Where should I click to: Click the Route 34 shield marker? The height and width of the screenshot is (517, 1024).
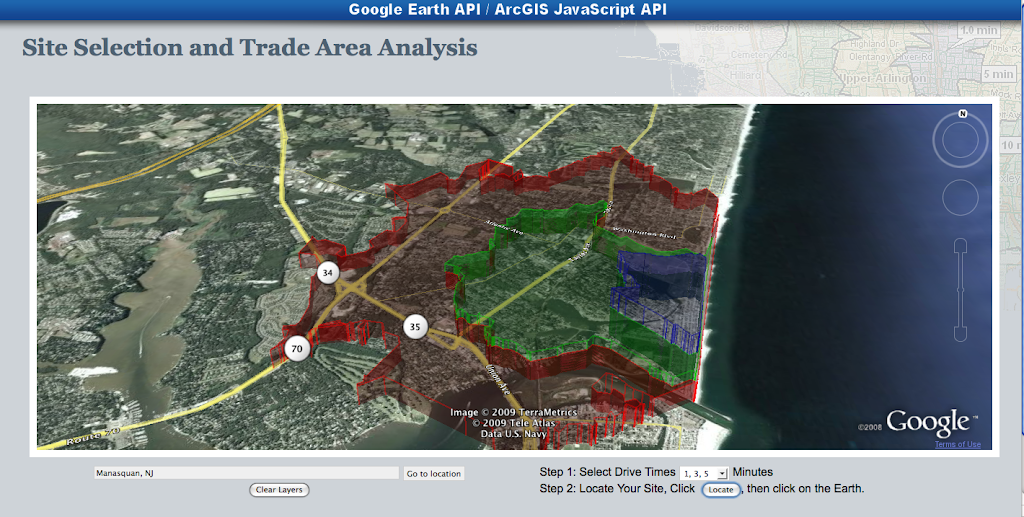(328, 273)
